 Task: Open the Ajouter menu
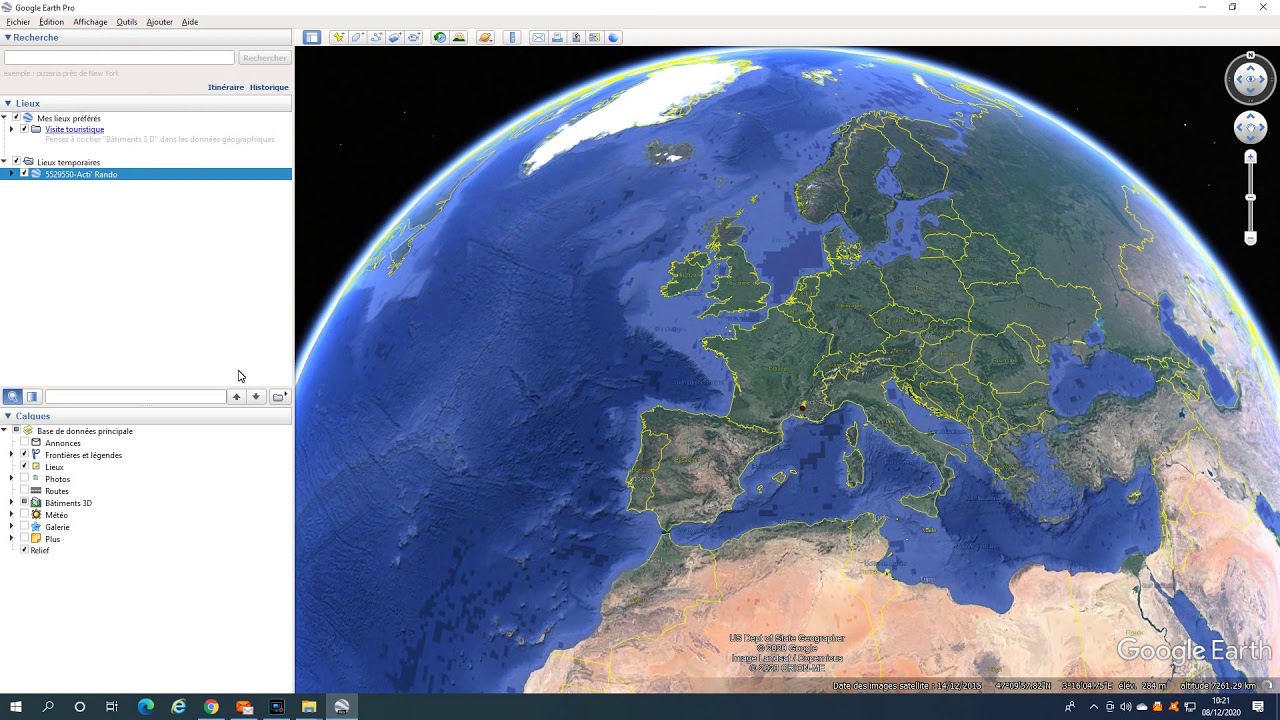point(159,22)
